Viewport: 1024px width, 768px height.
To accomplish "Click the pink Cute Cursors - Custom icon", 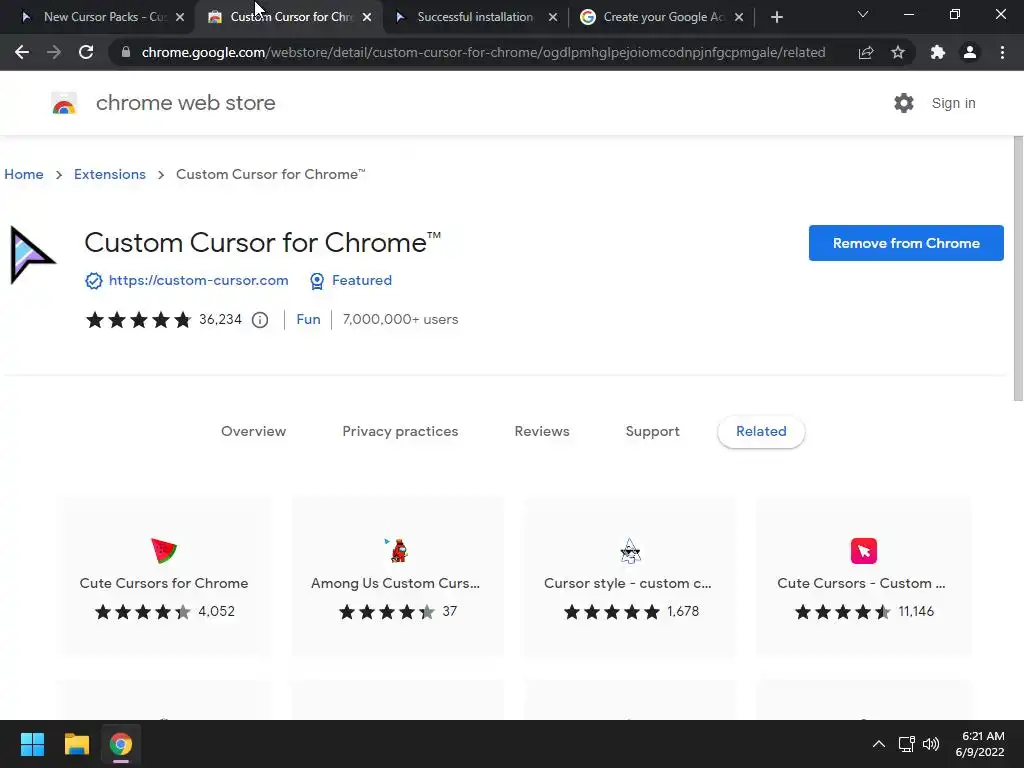I will pos(863,551).
